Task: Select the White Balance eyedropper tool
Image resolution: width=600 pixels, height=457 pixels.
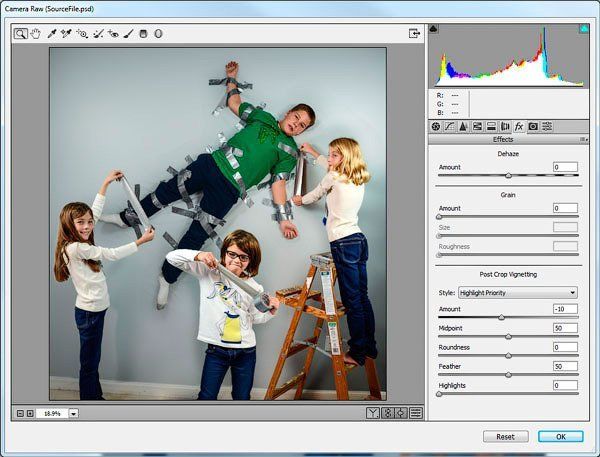Action: coord(52,34)
